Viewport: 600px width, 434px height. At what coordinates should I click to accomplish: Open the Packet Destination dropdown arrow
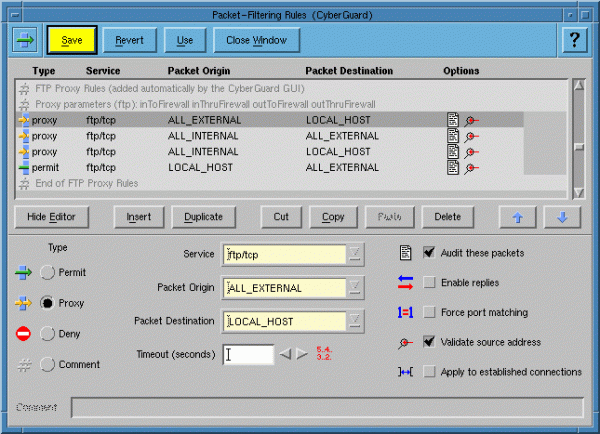point(355,321)
